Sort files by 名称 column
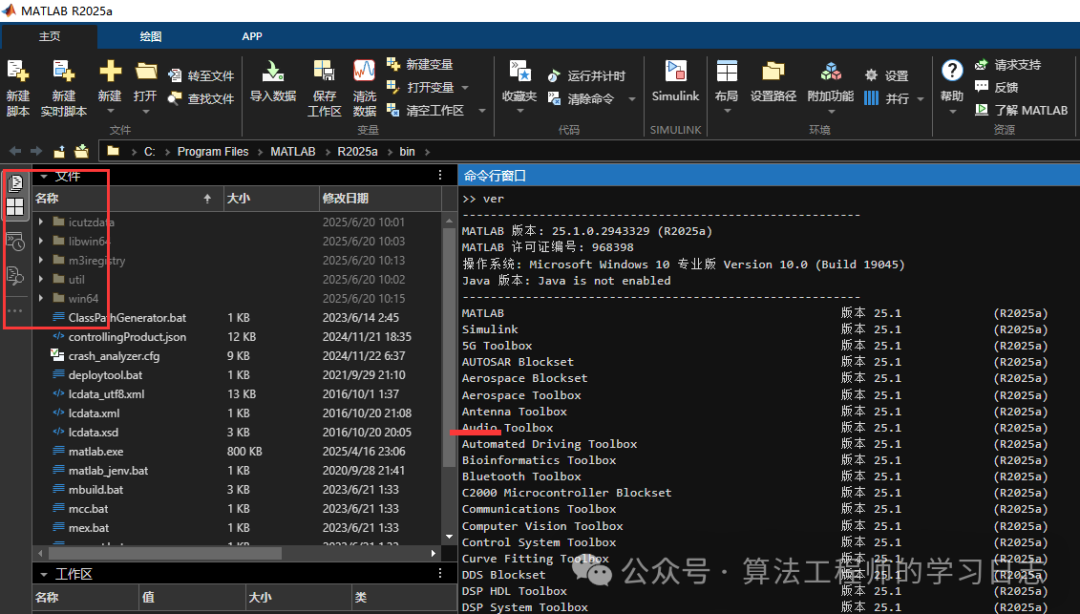The image size is (1080, 614). tap(127, 198)
